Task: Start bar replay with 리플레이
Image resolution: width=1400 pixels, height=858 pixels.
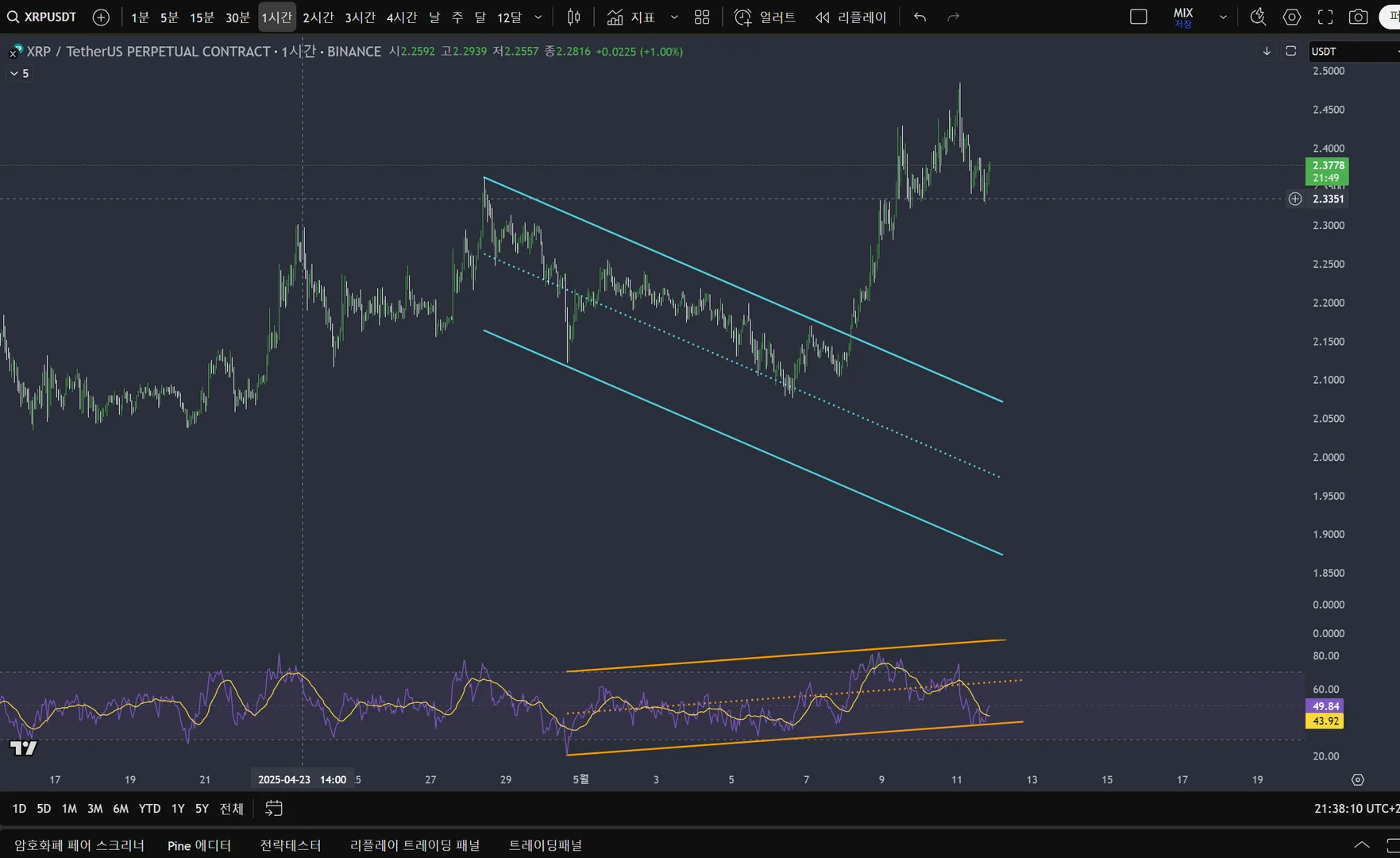Action: [x=850, y=17]
